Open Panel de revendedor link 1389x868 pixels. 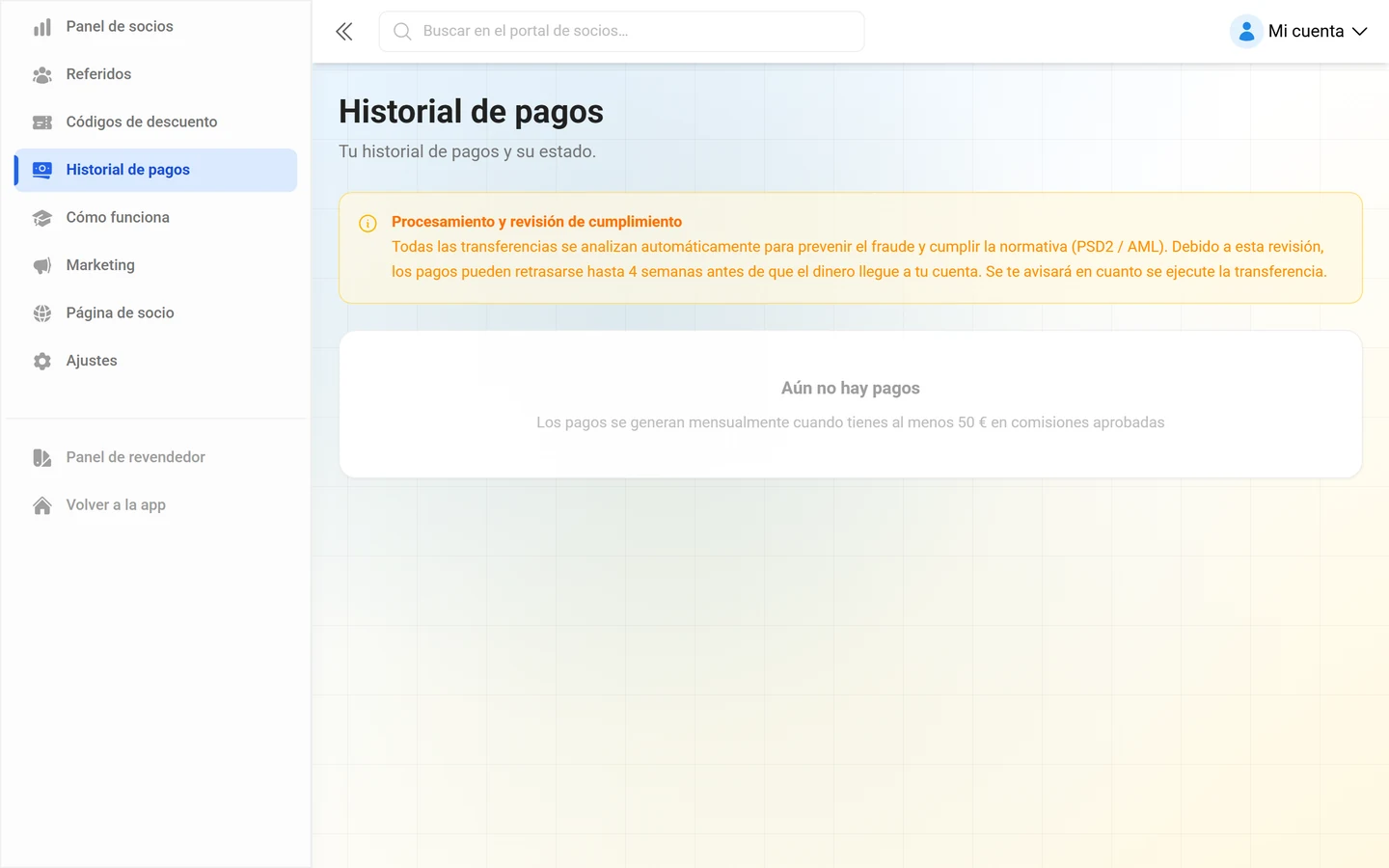[155, 457]
